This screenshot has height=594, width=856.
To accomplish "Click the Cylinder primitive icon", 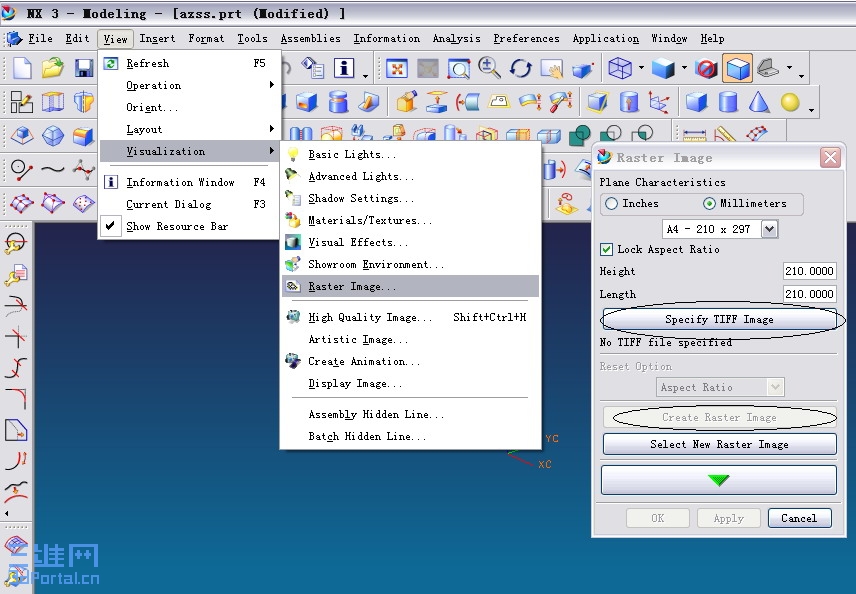I will [x=728, y=102].
